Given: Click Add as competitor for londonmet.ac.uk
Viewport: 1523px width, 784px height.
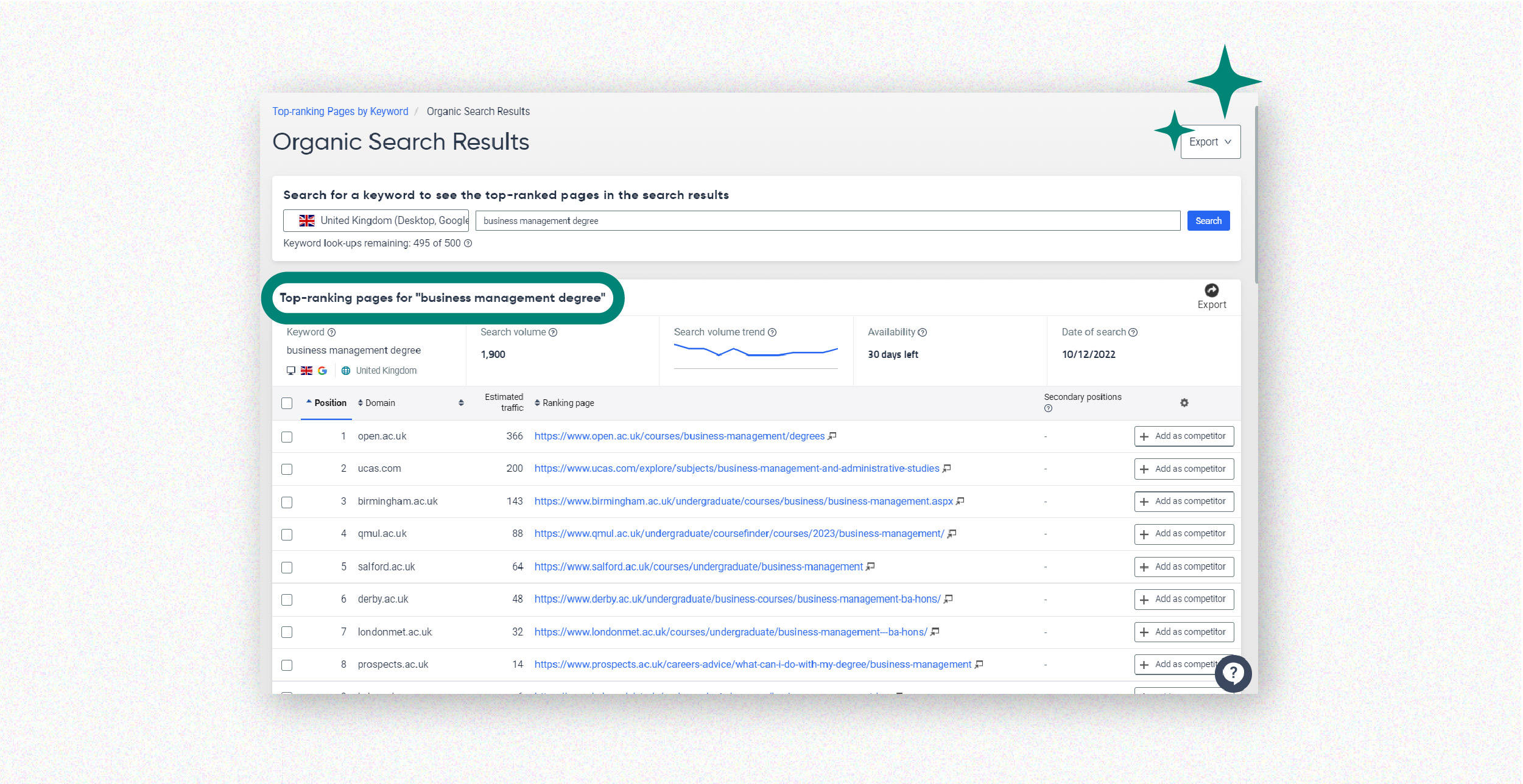Looking at the screenshot, I should [1183, 631].
